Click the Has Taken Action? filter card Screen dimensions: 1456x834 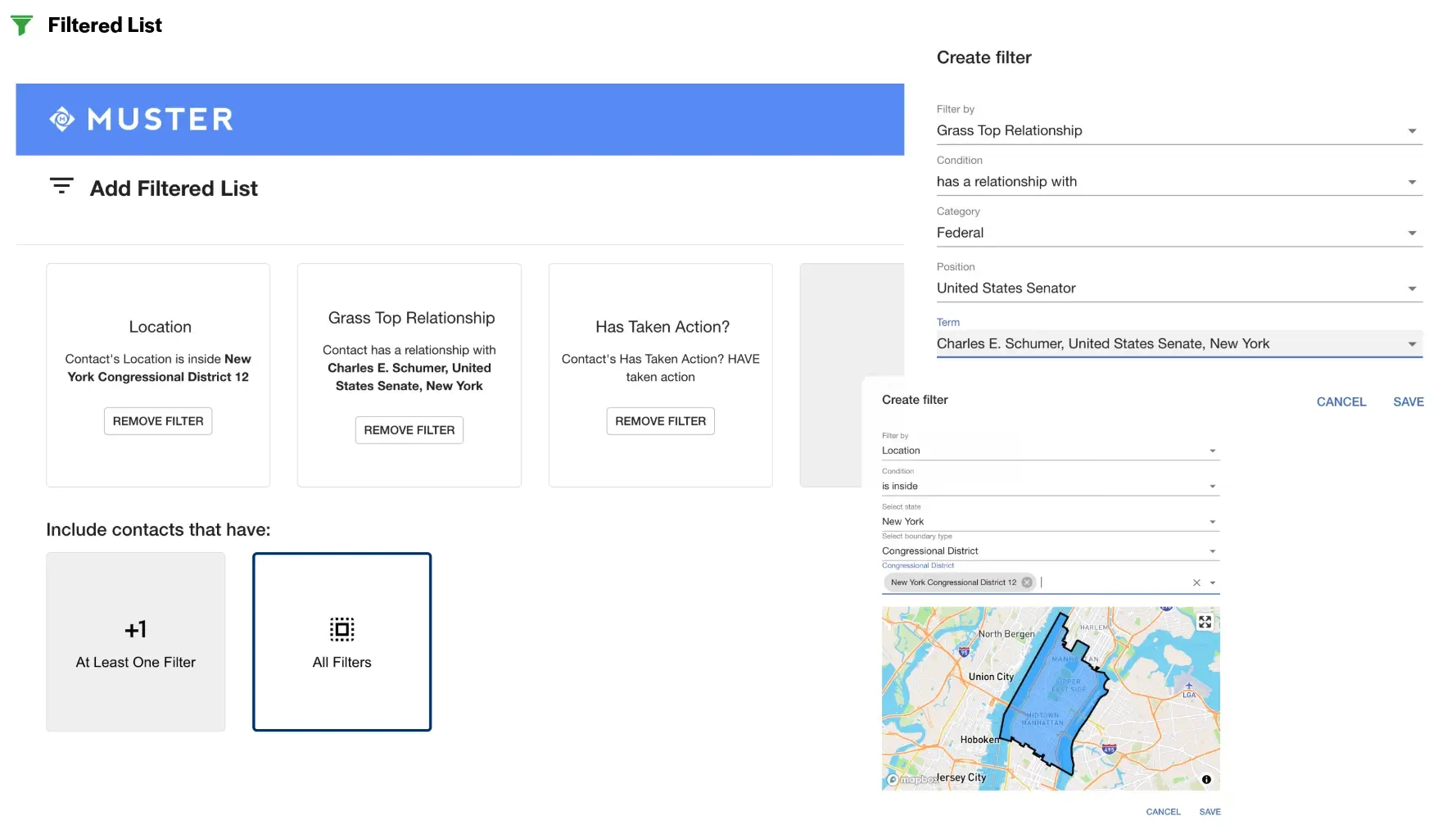661,375
